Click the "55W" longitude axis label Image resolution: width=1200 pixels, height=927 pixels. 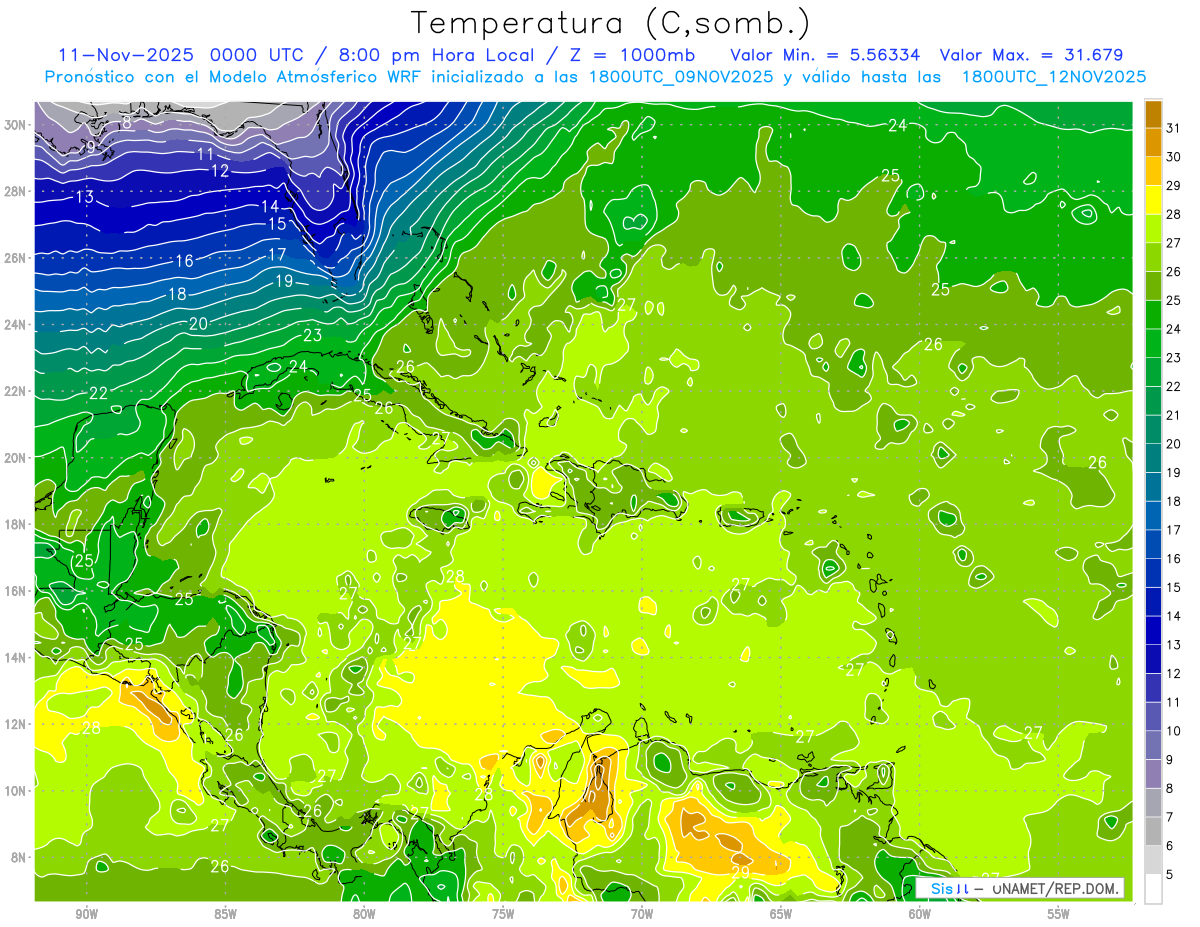(1058, 915)
